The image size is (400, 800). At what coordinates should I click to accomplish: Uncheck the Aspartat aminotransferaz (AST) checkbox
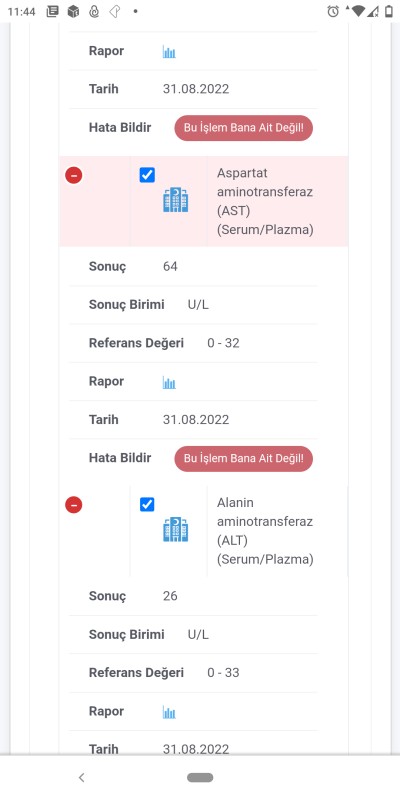(147, 175)
